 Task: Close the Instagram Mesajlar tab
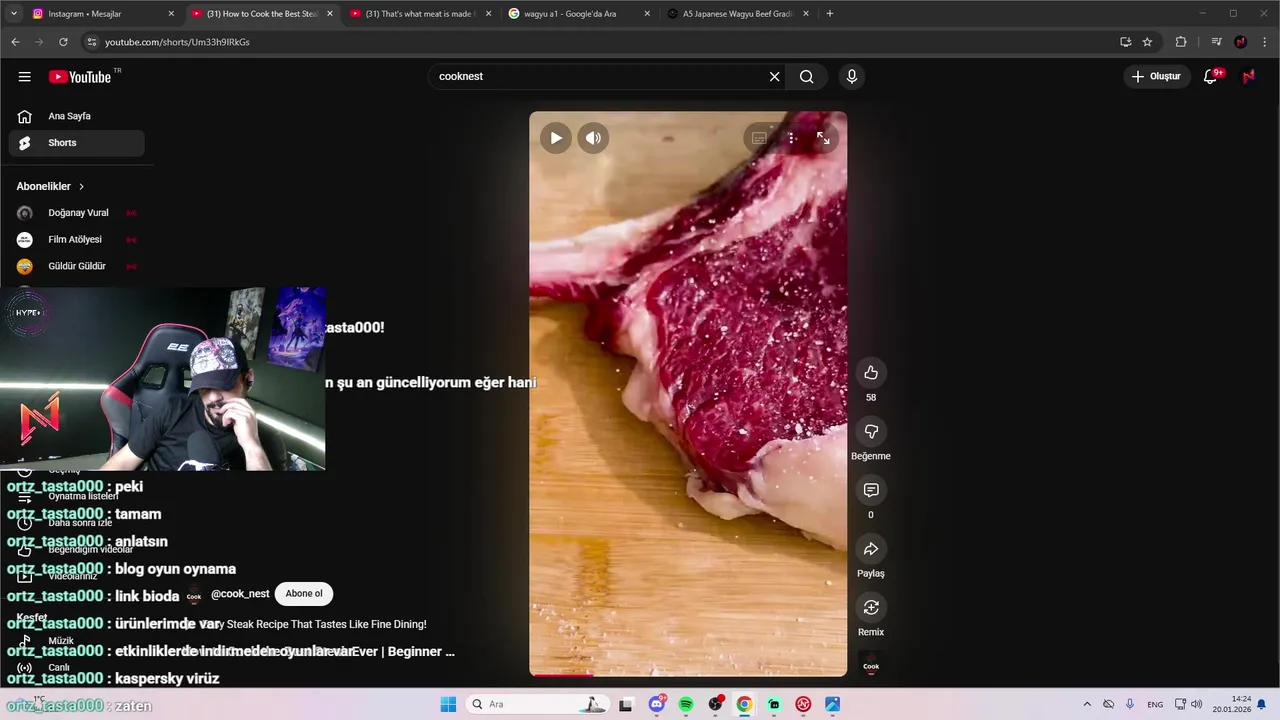171,14
